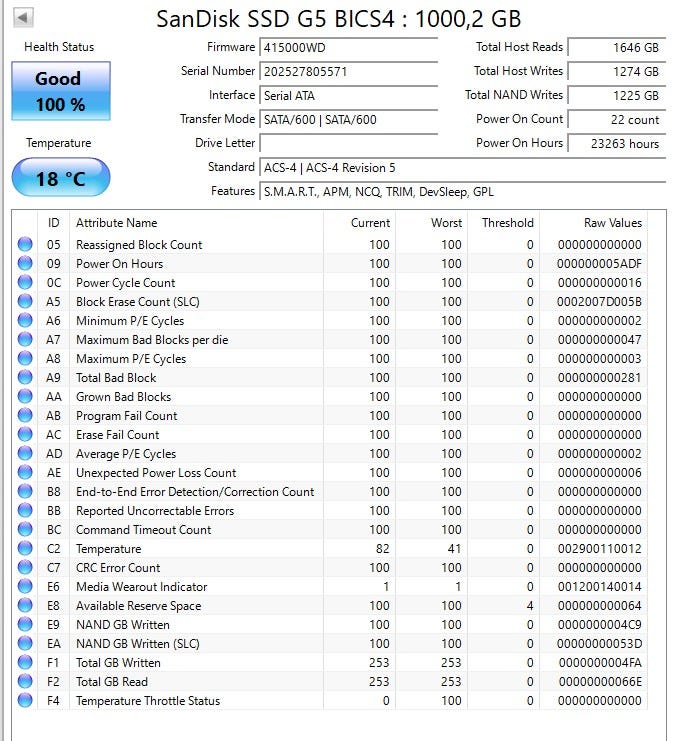
Task: Select the 'Reassigned Block Count' attribute name
Action: tap(139, 245)
